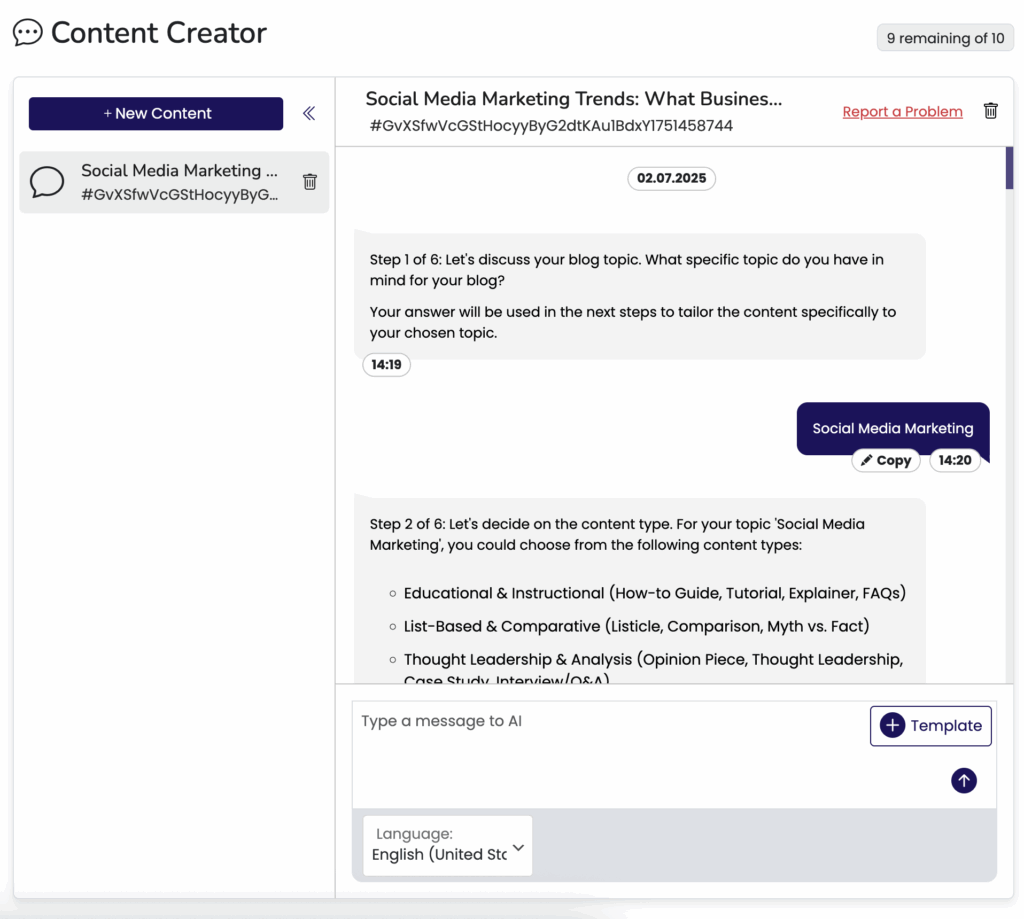Click the 'Social Media Marketing' user message bubble
This screenshot has width=1024, height=919.
pyautogui.click(x=893, y=428)
